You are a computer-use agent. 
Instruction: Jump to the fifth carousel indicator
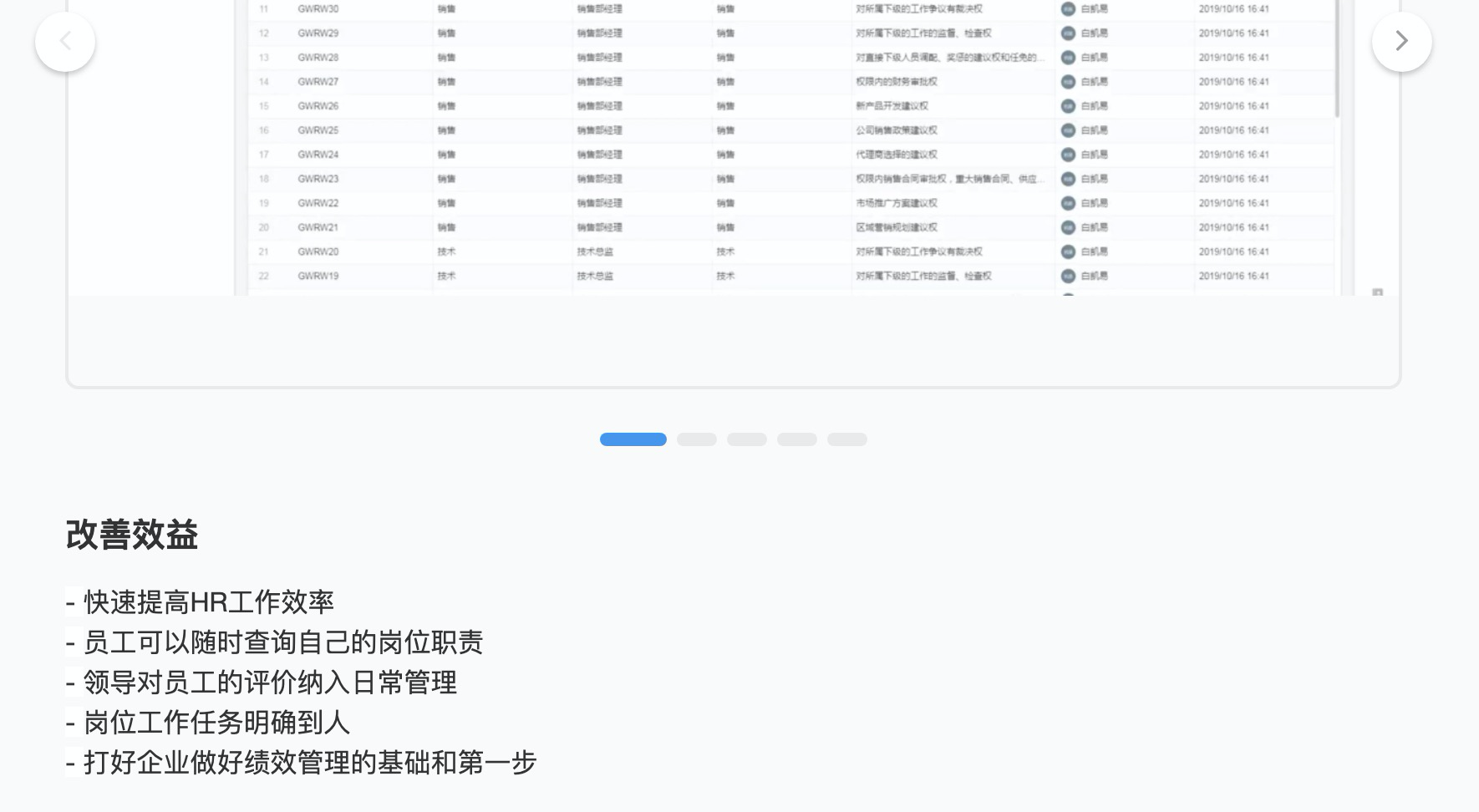coord(847,439)
